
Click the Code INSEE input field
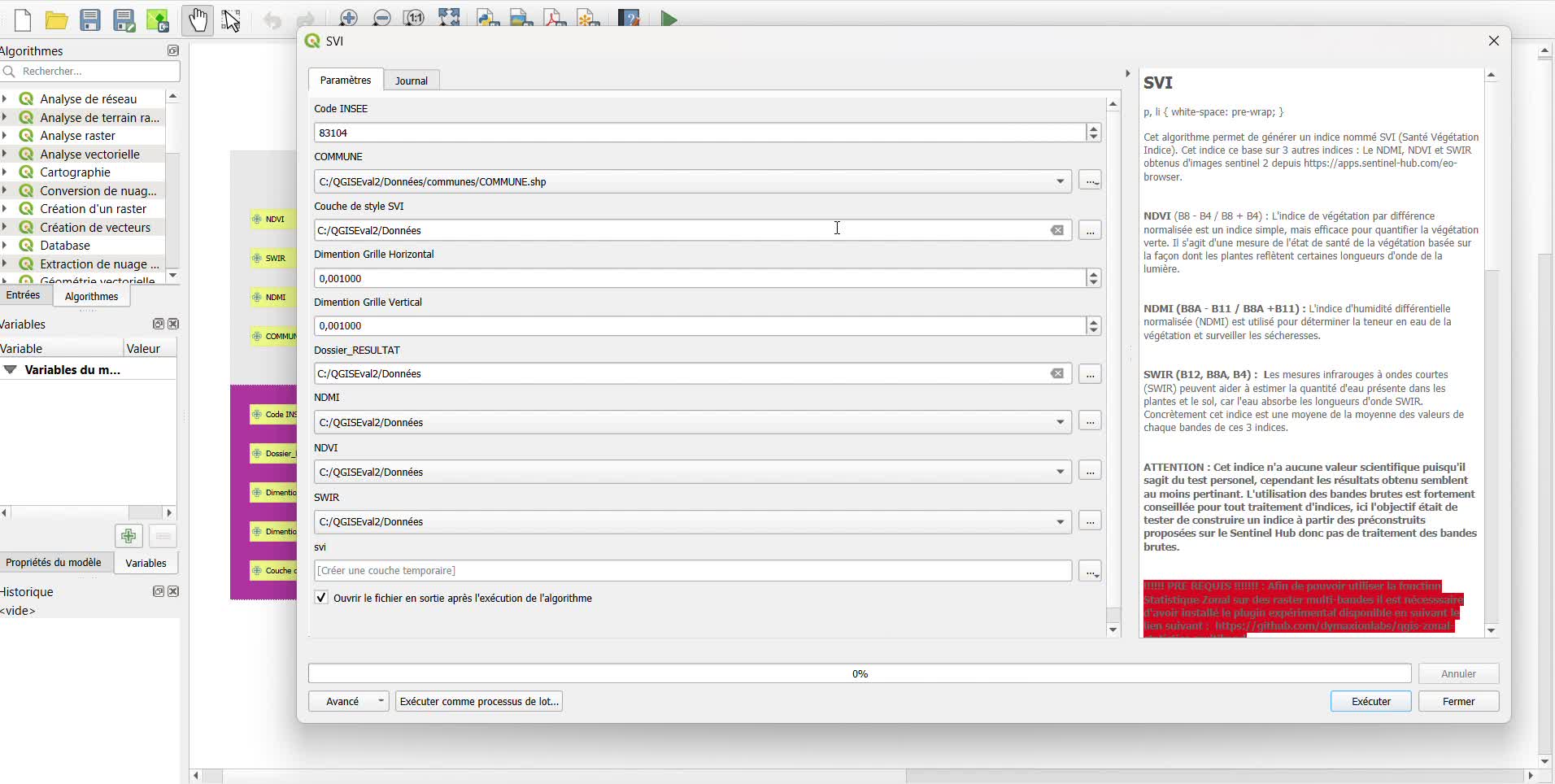[x=699, y=133]
